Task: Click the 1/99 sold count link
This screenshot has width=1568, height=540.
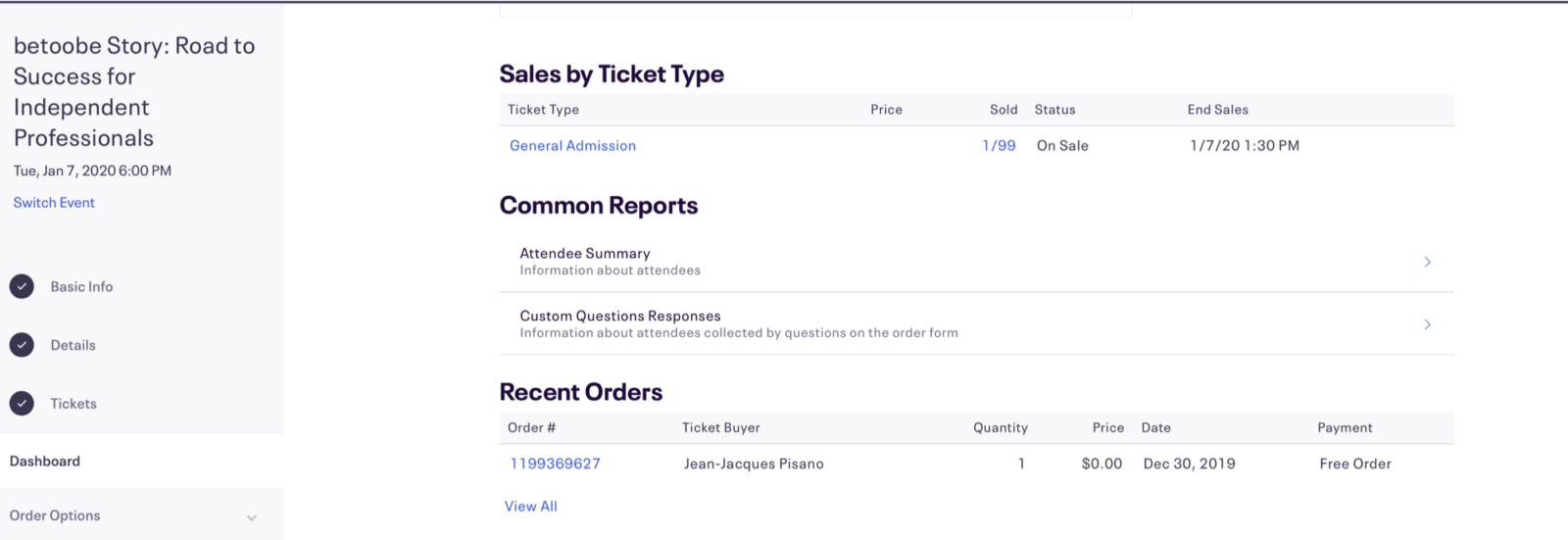Action: (x=999, y=145)
